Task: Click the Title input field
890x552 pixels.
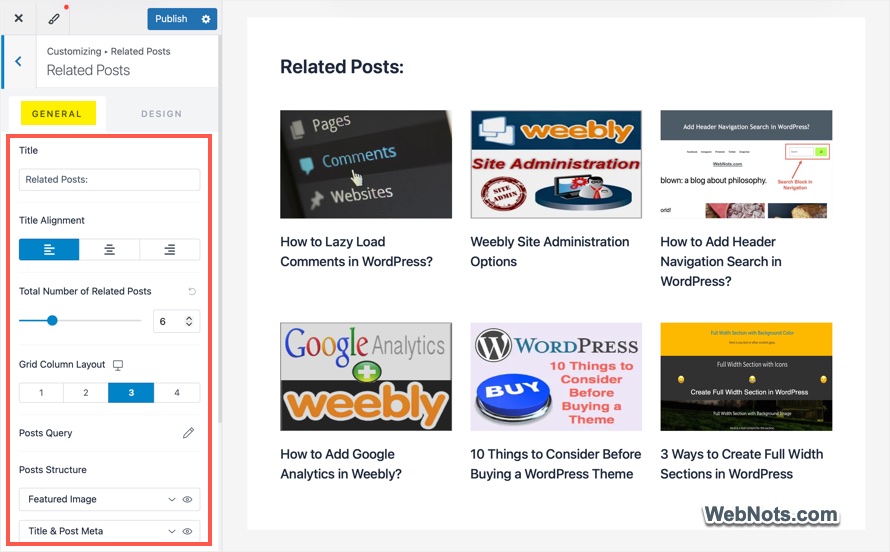Action: point(109,179)
